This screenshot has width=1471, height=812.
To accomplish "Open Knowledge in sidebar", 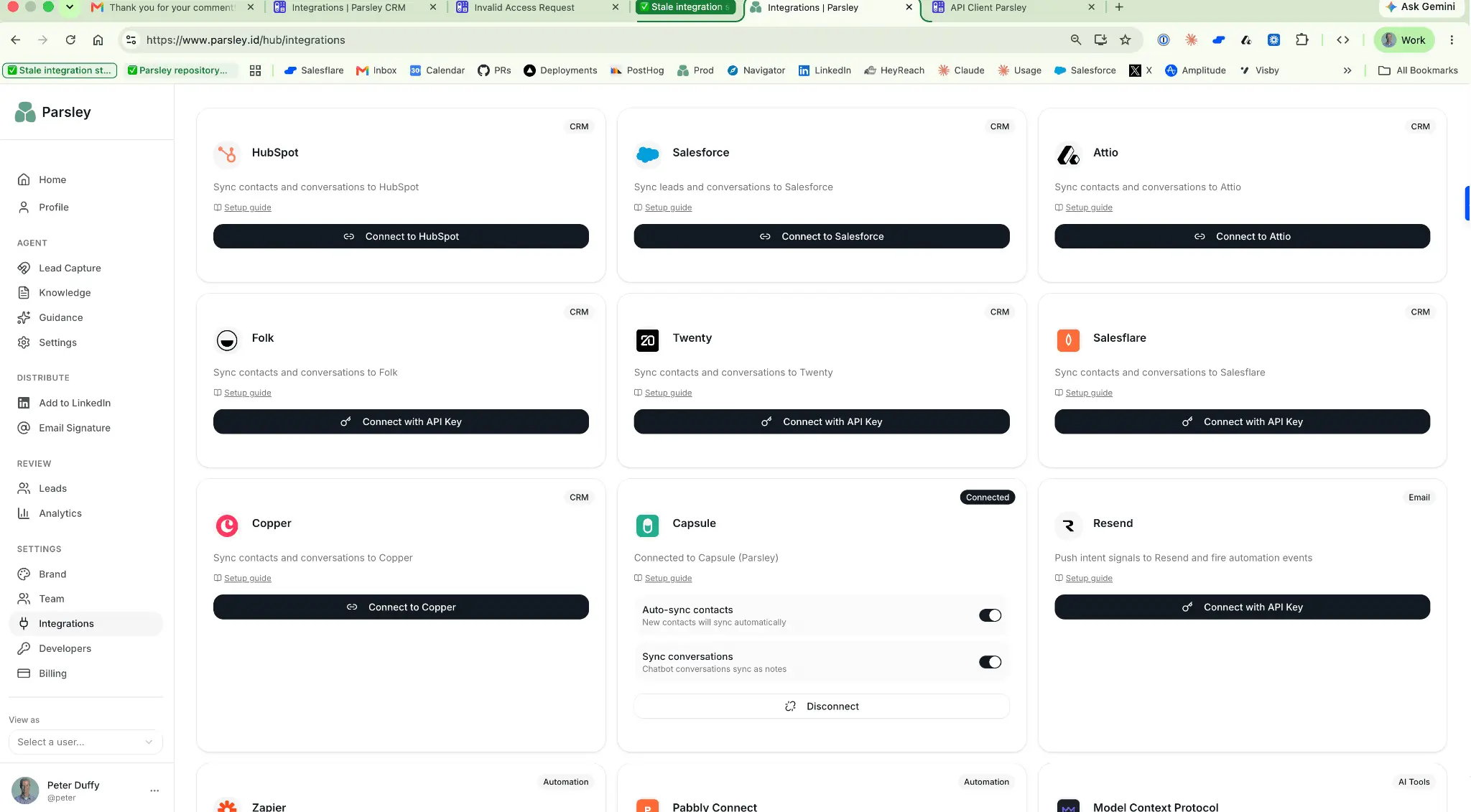I will [x=85, y=293].
